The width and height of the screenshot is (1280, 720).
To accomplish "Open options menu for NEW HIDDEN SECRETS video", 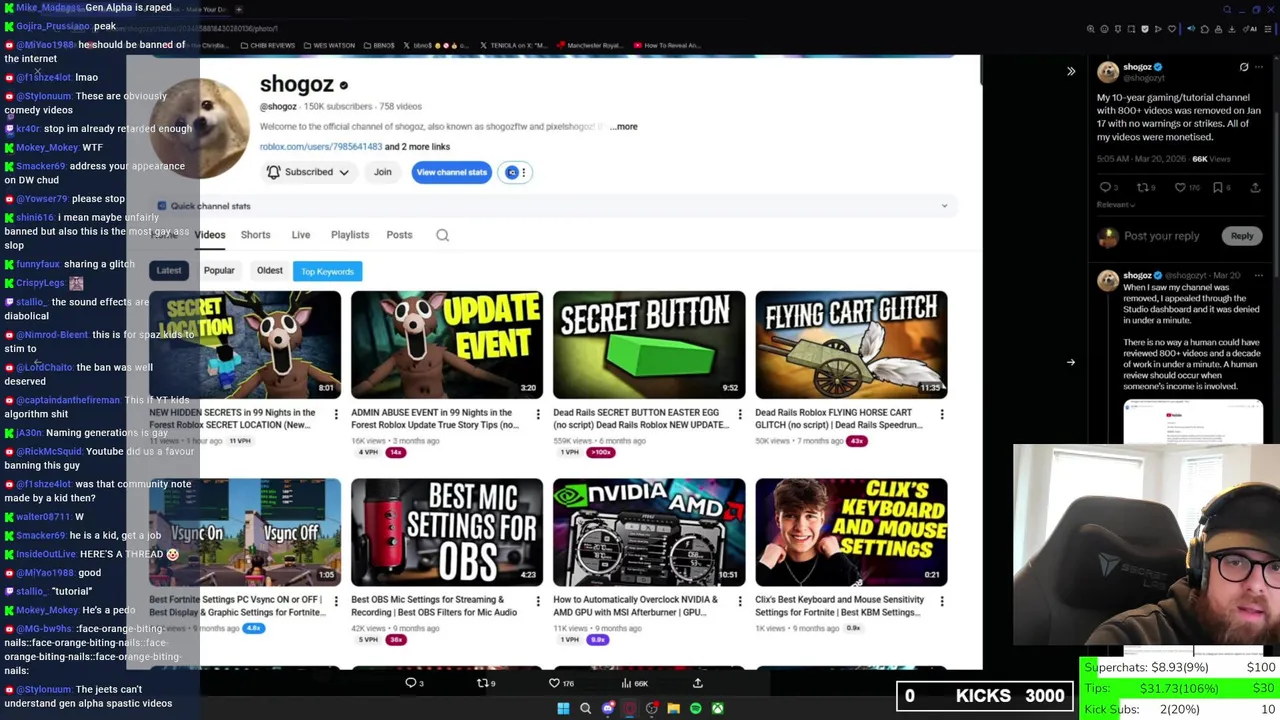I will pos(336,414).
